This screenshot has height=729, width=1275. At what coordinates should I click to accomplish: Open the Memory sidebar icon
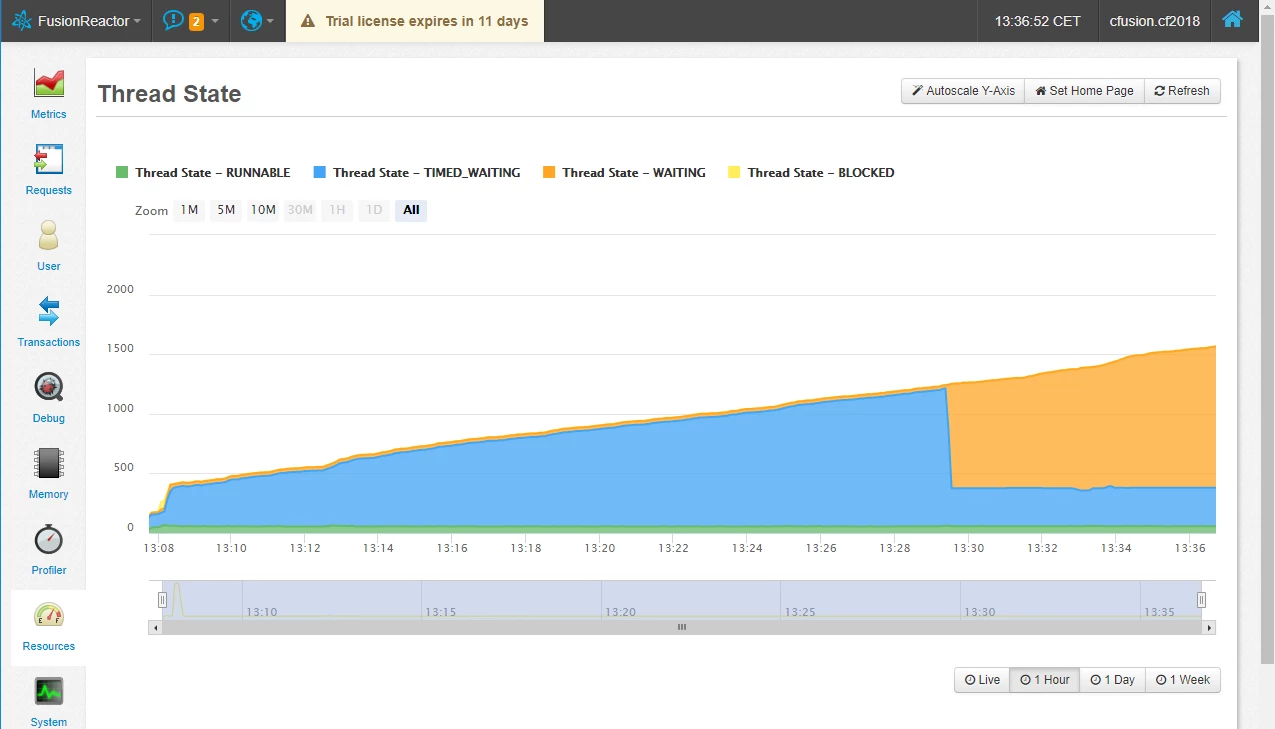click(48, 463)
